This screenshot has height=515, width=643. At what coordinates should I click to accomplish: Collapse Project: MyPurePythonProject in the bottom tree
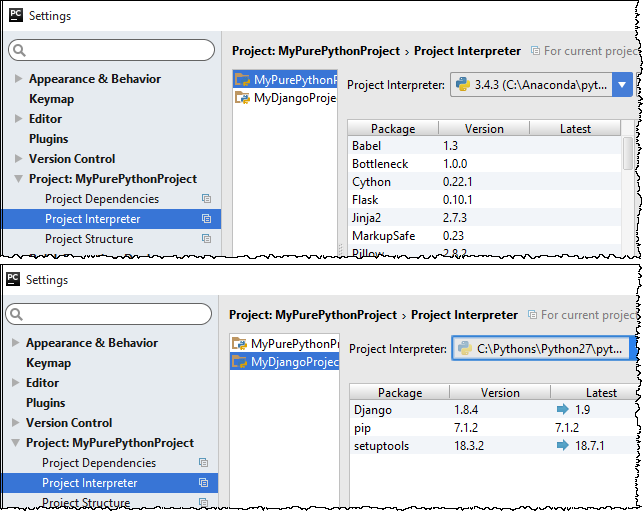coord(16,443)
